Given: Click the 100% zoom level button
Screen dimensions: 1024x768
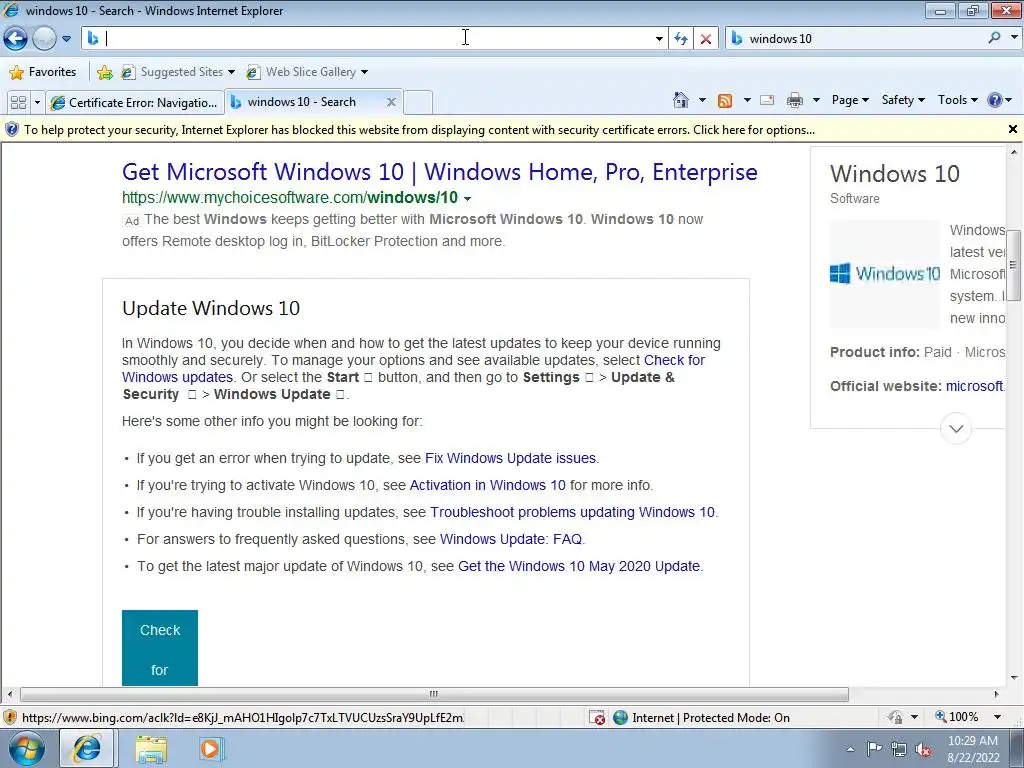Looking at the screenshot, I should coord(957,717).
